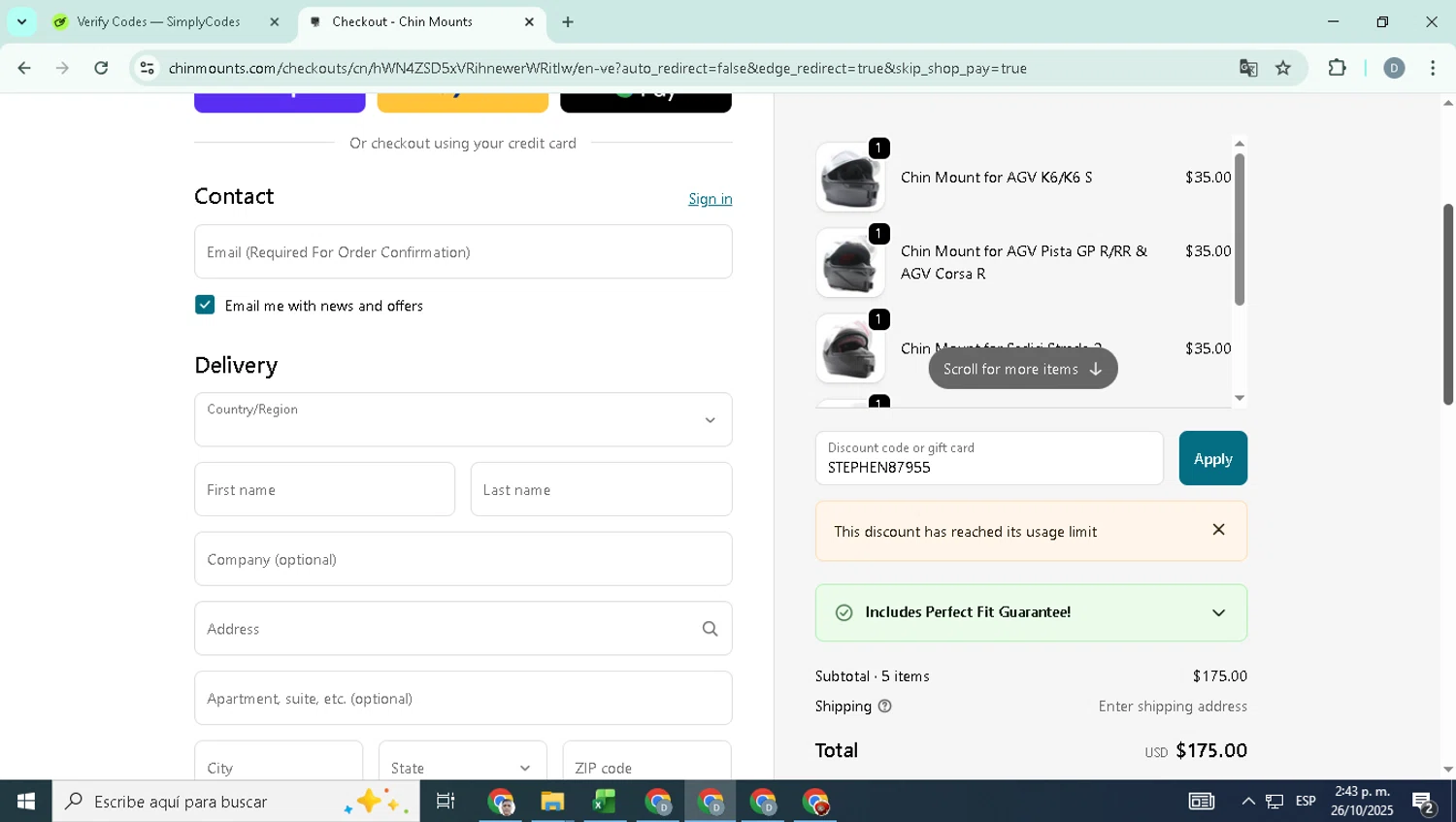Screen dimensions: 1456x822
Task: Show hidden system tray icons
Action: 1248,802
